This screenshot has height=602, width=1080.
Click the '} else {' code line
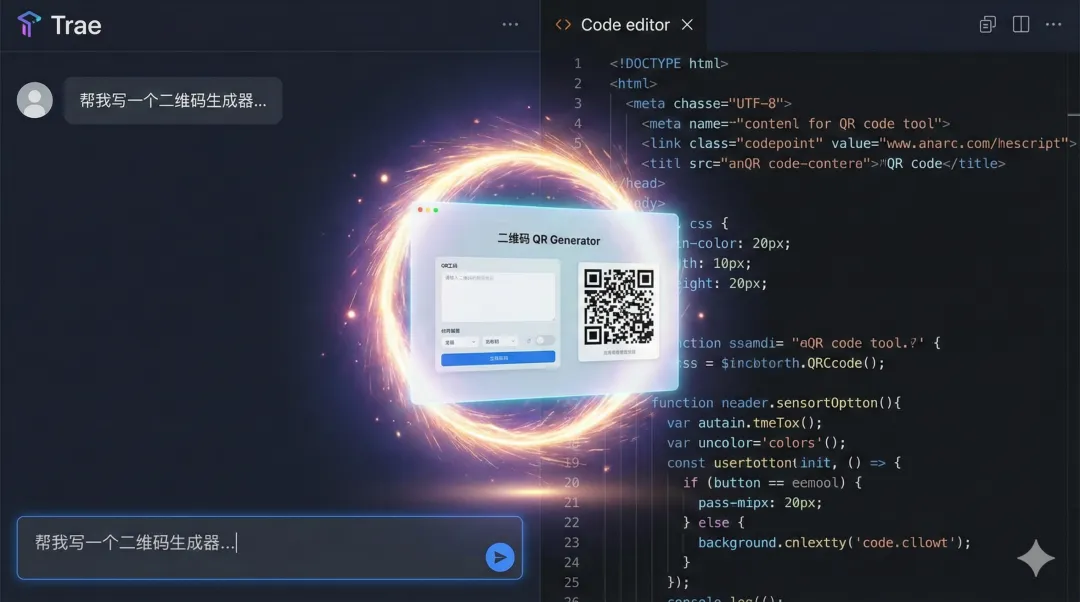tap(714, 523)
